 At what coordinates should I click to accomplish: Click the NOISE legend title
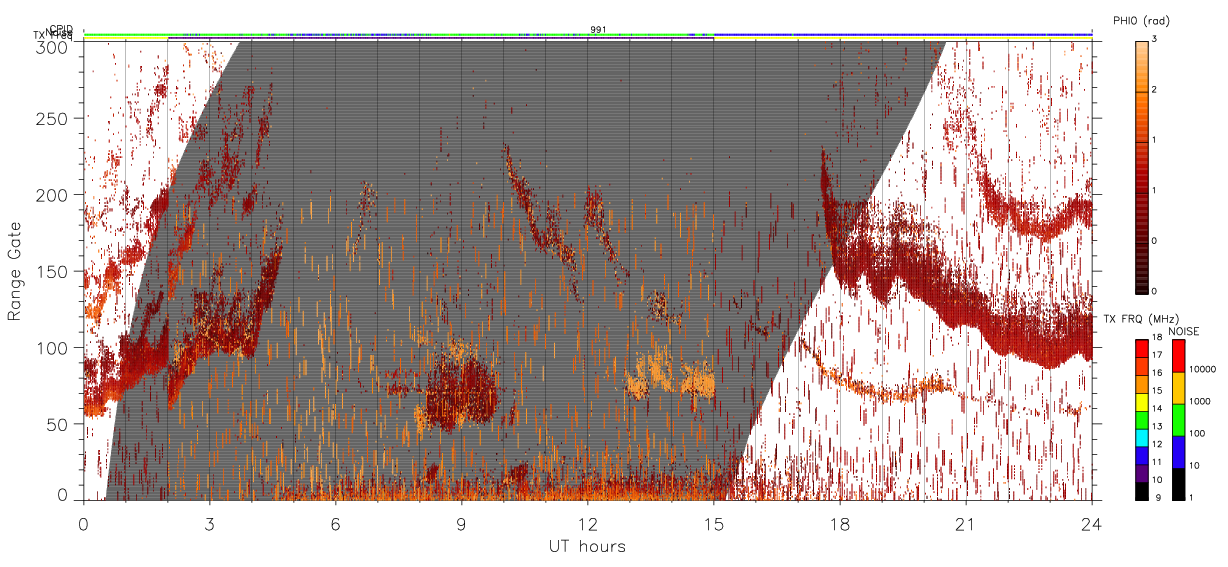point(1184,331)
